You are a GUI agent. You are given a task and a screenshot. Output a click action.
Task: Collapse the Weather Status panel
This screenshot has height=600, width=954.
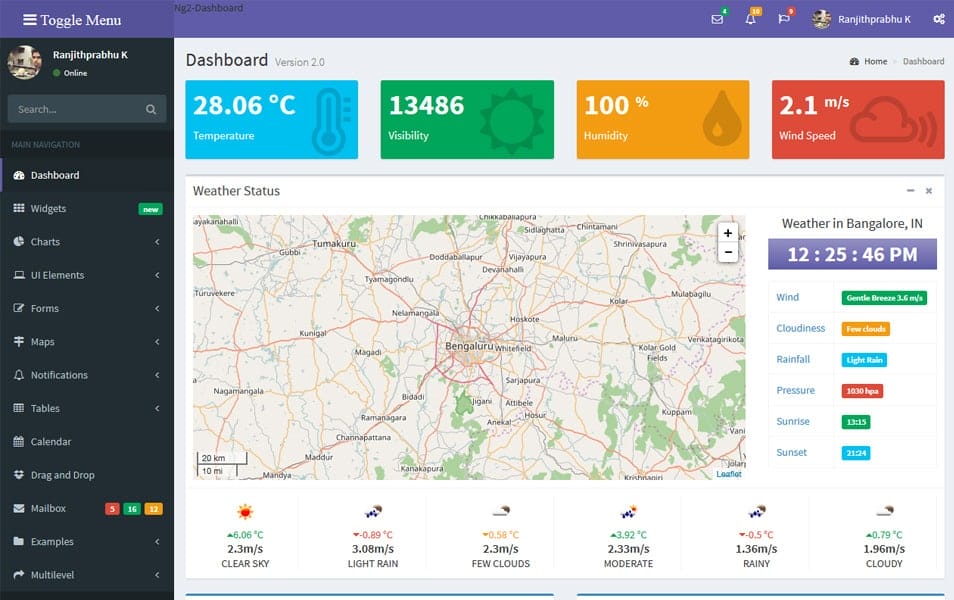coord(910,190)
